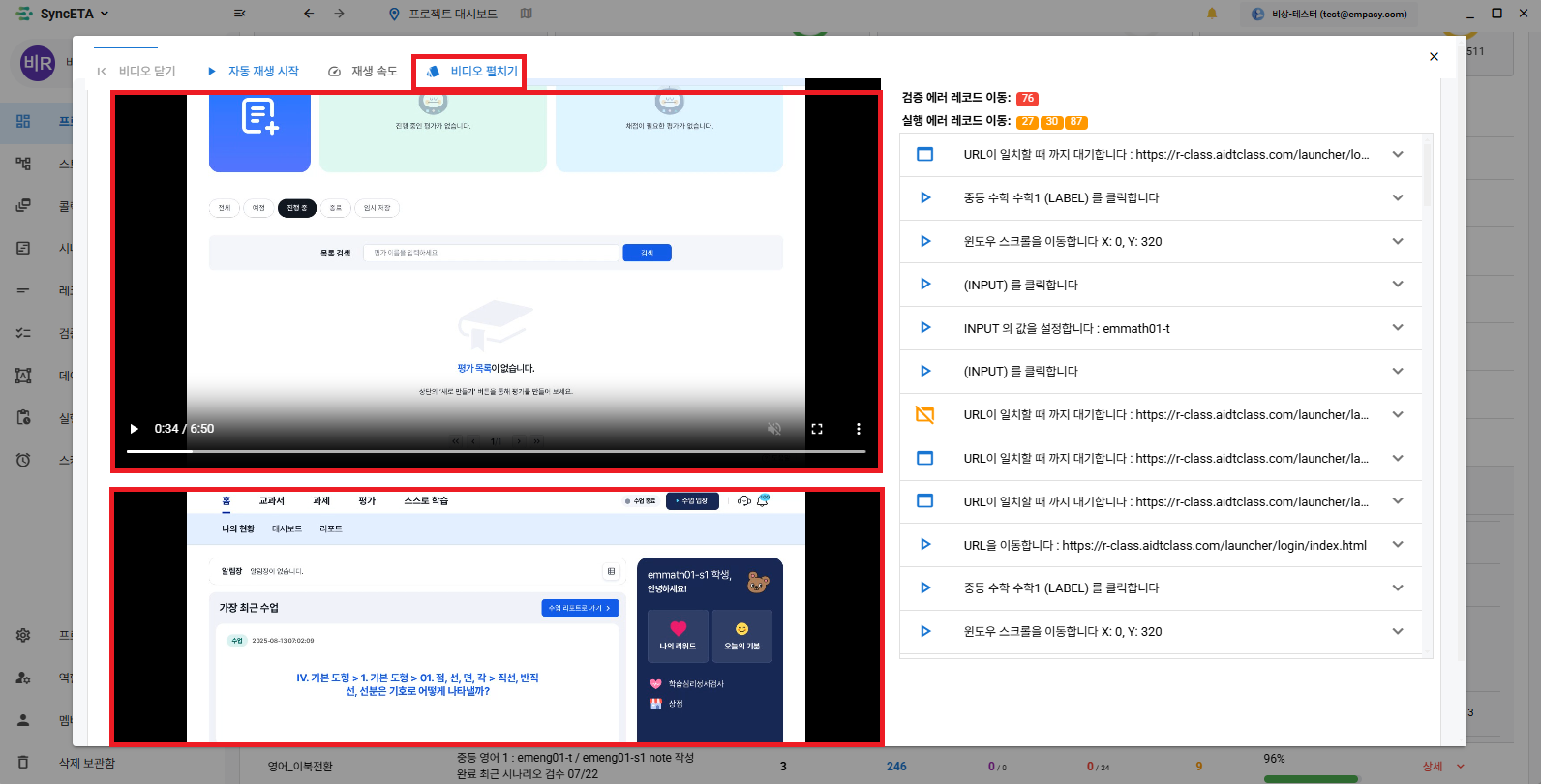Image resolution: width=1541 pixels, height=784 pixels.
Task: Expand the INPUT value emmath01-t step
Action: pyautogui.click(x=1397, y=328)
